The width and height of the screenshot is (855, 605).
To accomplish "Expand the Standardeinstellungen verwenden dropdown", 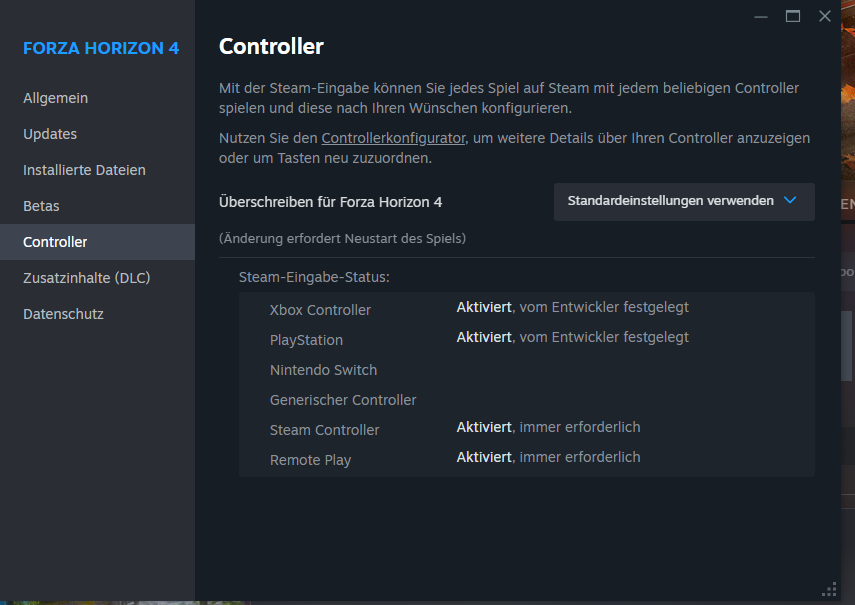I will point(684,201).
